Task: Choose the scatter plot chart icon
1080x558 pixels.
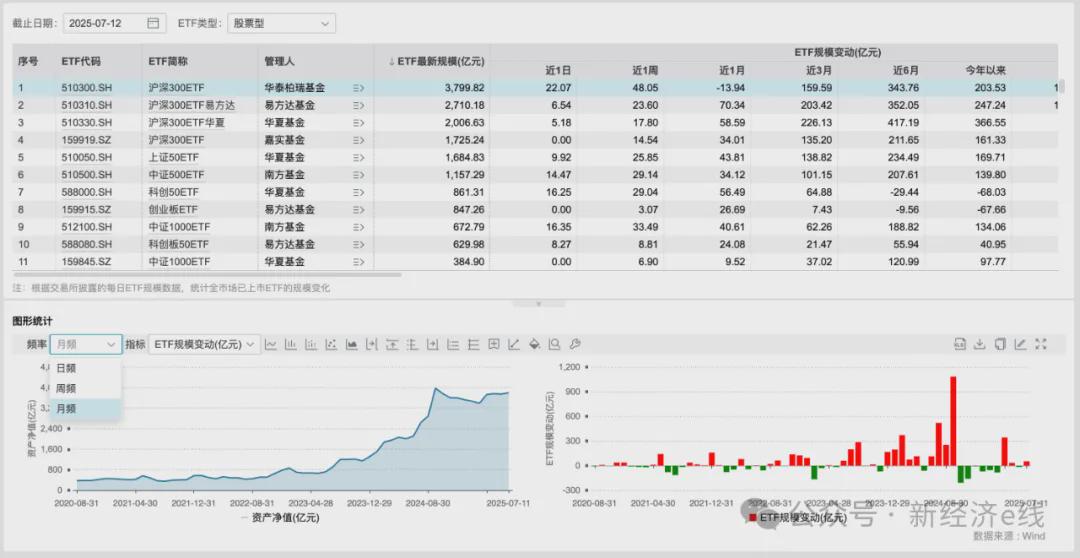Action: (331, 344)
